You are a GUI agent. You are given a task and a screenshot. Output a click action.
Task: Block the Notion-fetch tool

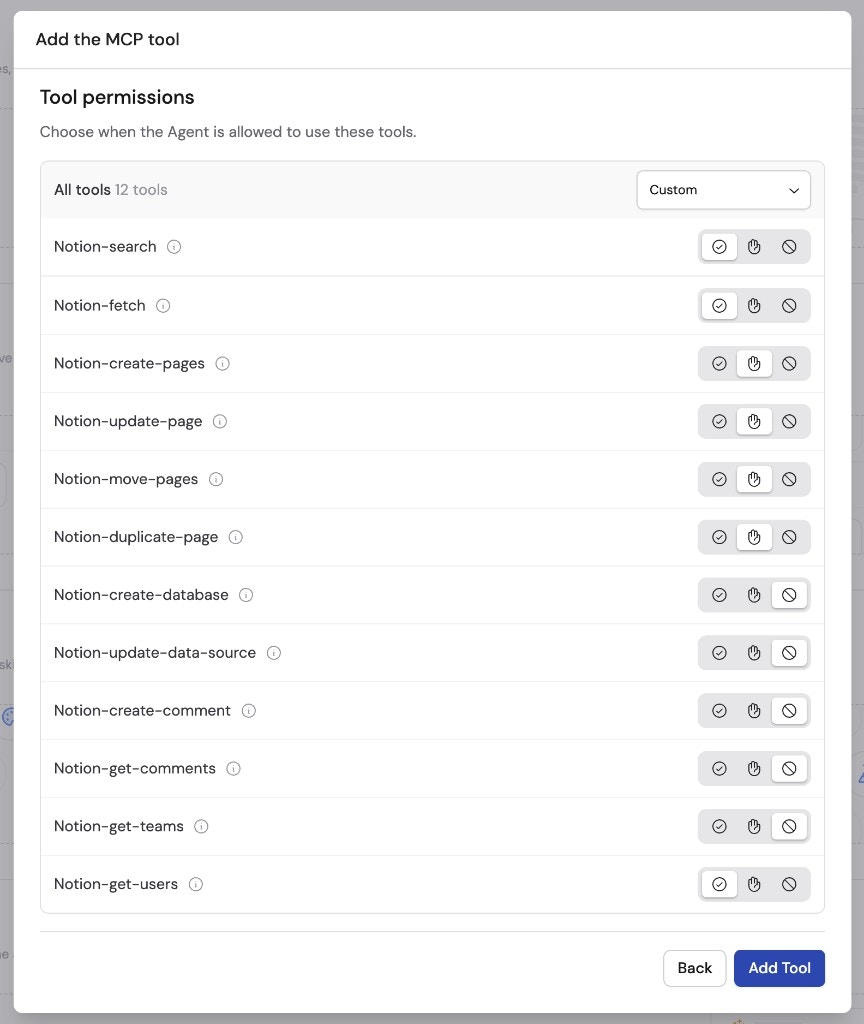[789, 305]
